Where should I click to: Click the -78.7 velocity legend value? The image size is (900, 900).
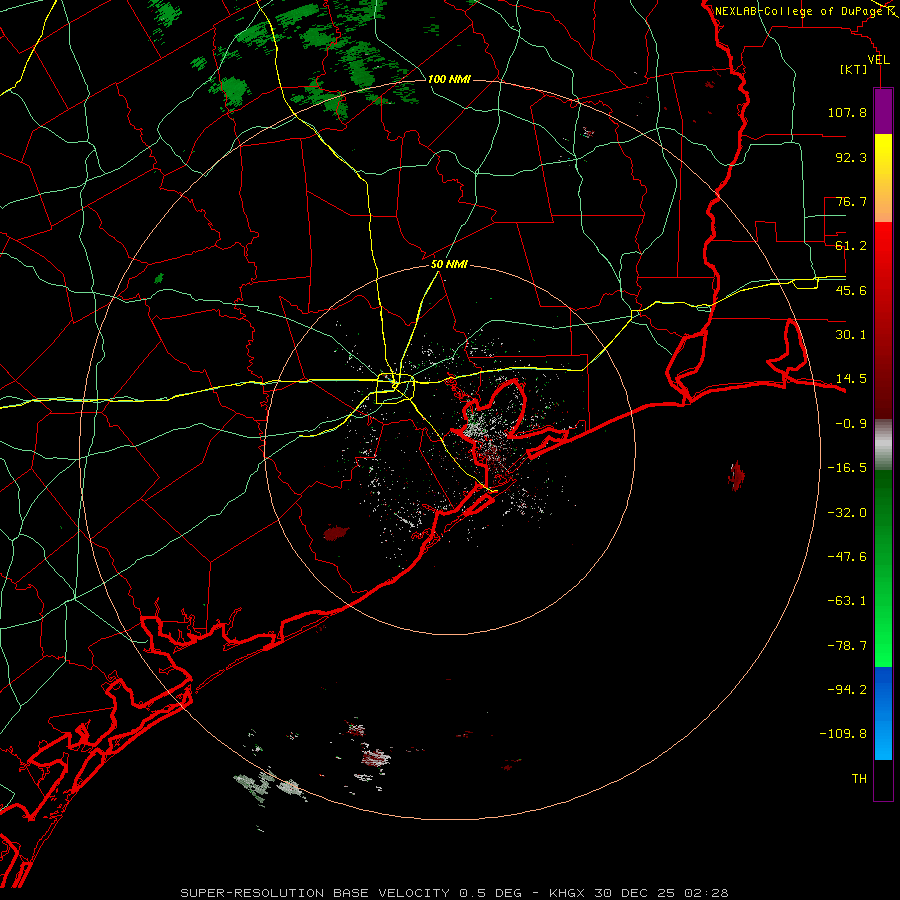[x=847, y=646]
